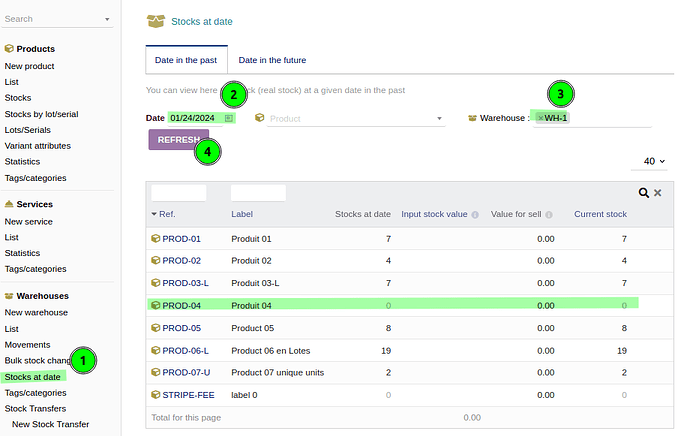Click the warehouse icon beside Warehouse label

[472, 118]
